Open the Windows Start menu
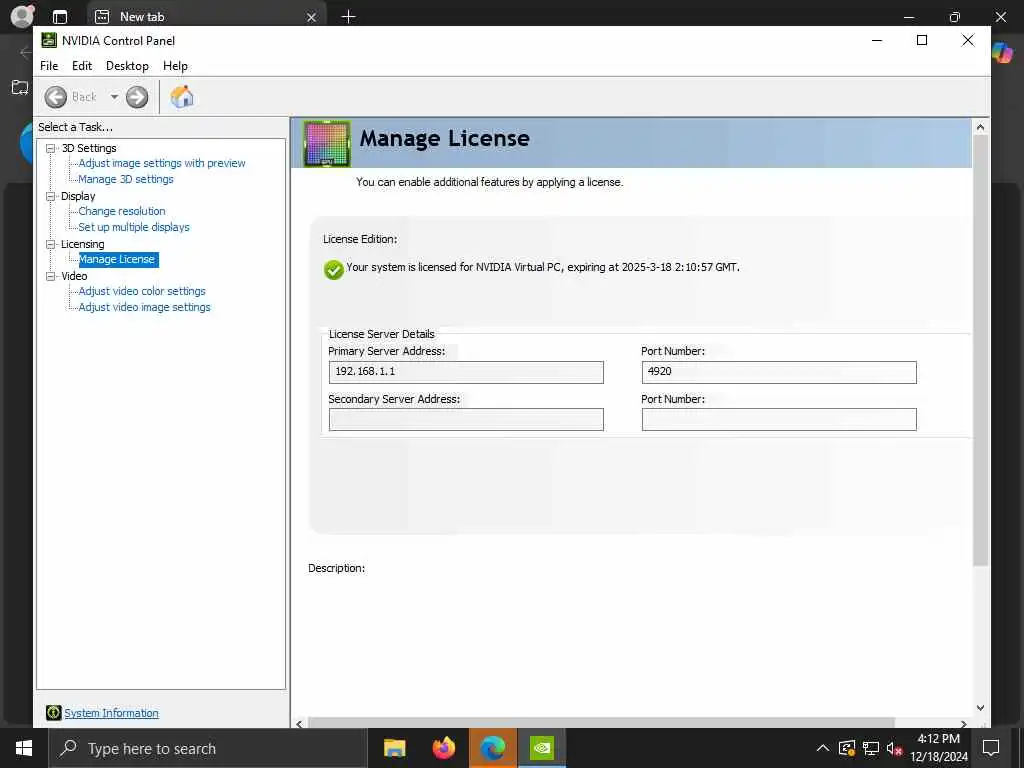The image size is (1024, 768). click(24, 748)
